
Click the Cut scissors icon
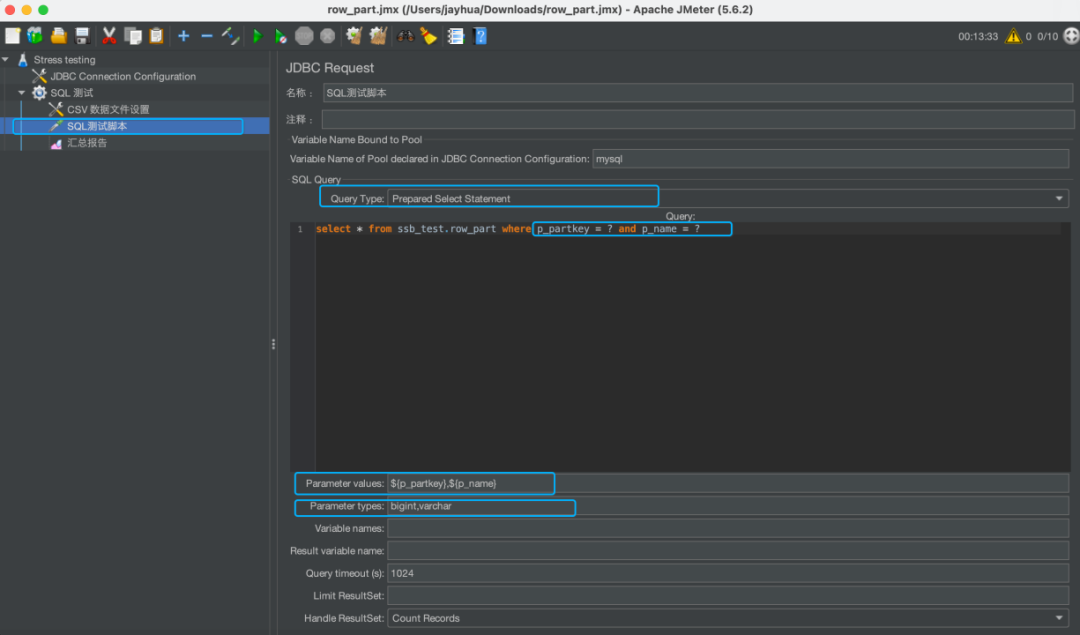[x=108, y=36]
